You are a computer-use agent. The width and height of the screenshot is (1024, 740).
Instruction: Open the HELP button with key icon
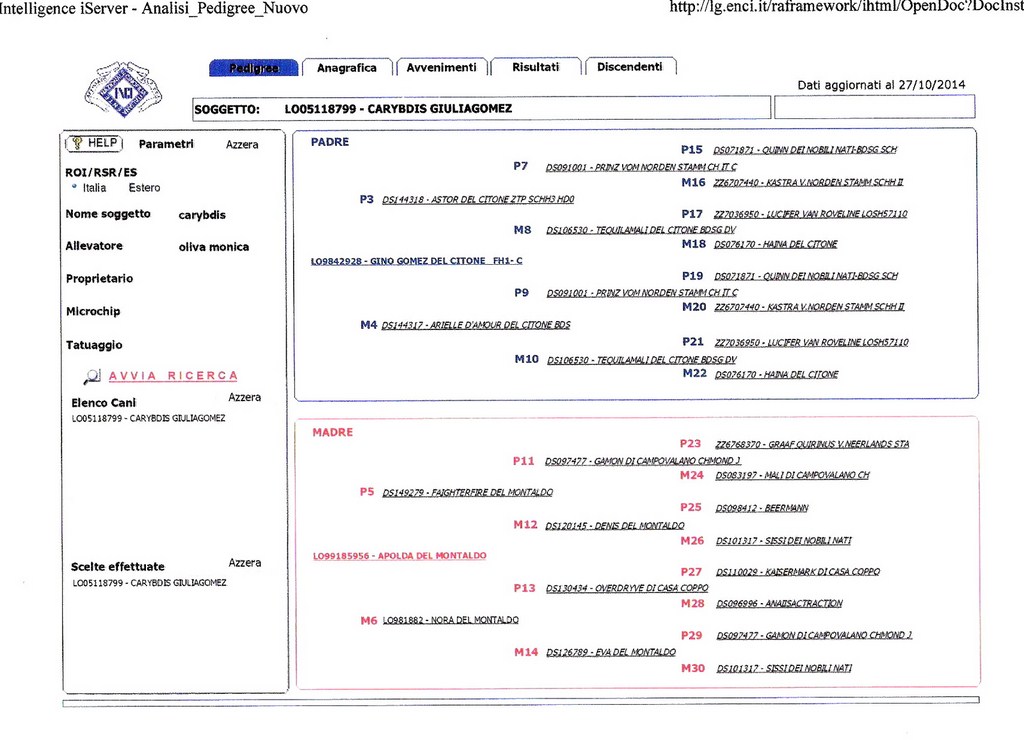(94, 143)
